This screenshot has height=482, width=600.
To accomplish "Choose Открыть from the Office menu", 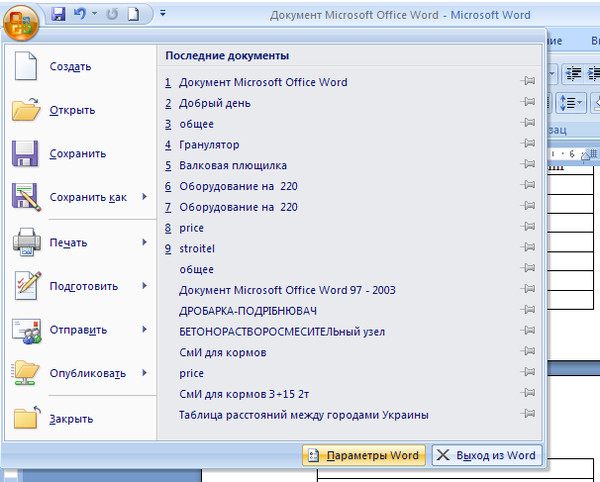I will pyautogui.click(x=81, y=110).
